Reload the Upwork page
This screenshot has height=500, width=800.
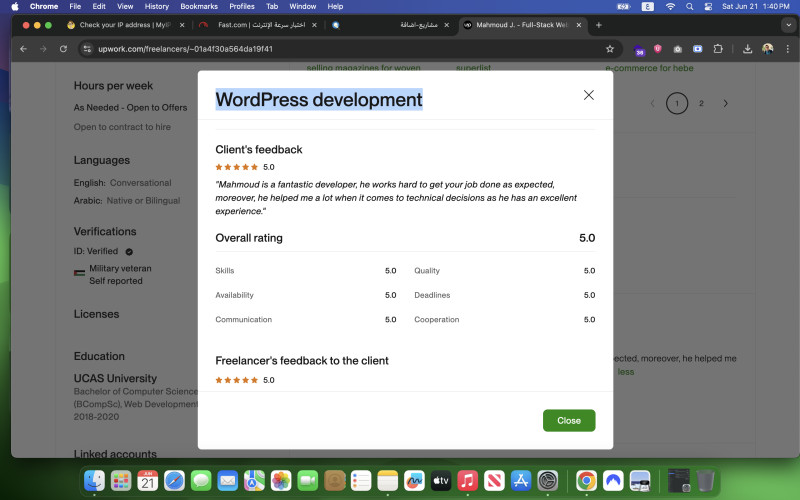(x=64, y=48)
